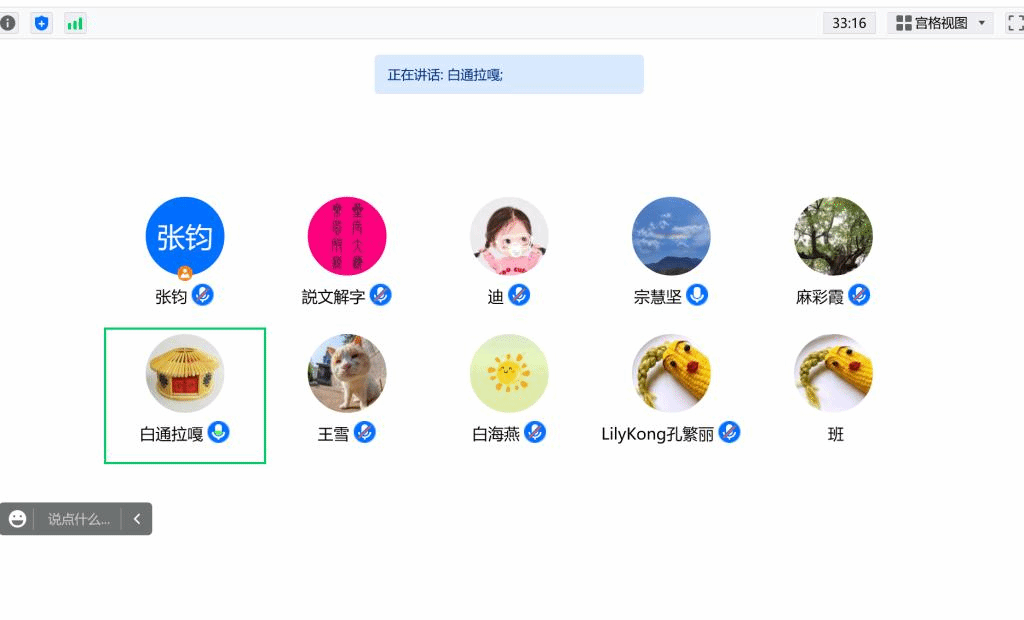Toggle the muted mic beside LilyKong孔繁丽
This screenshot has height=620, width=1024.
730,432
